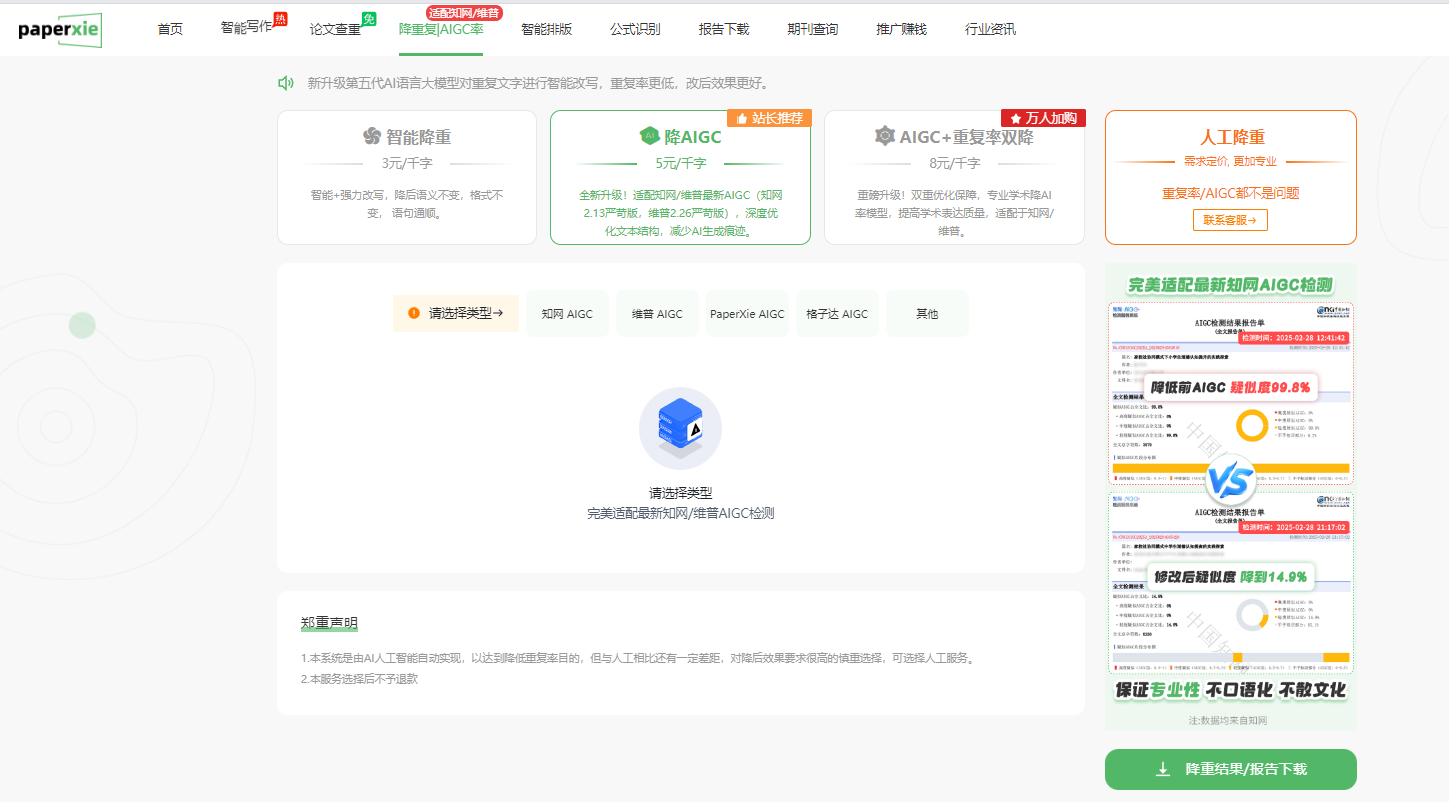Select 其他 as the detection type

tap(927, 314)
